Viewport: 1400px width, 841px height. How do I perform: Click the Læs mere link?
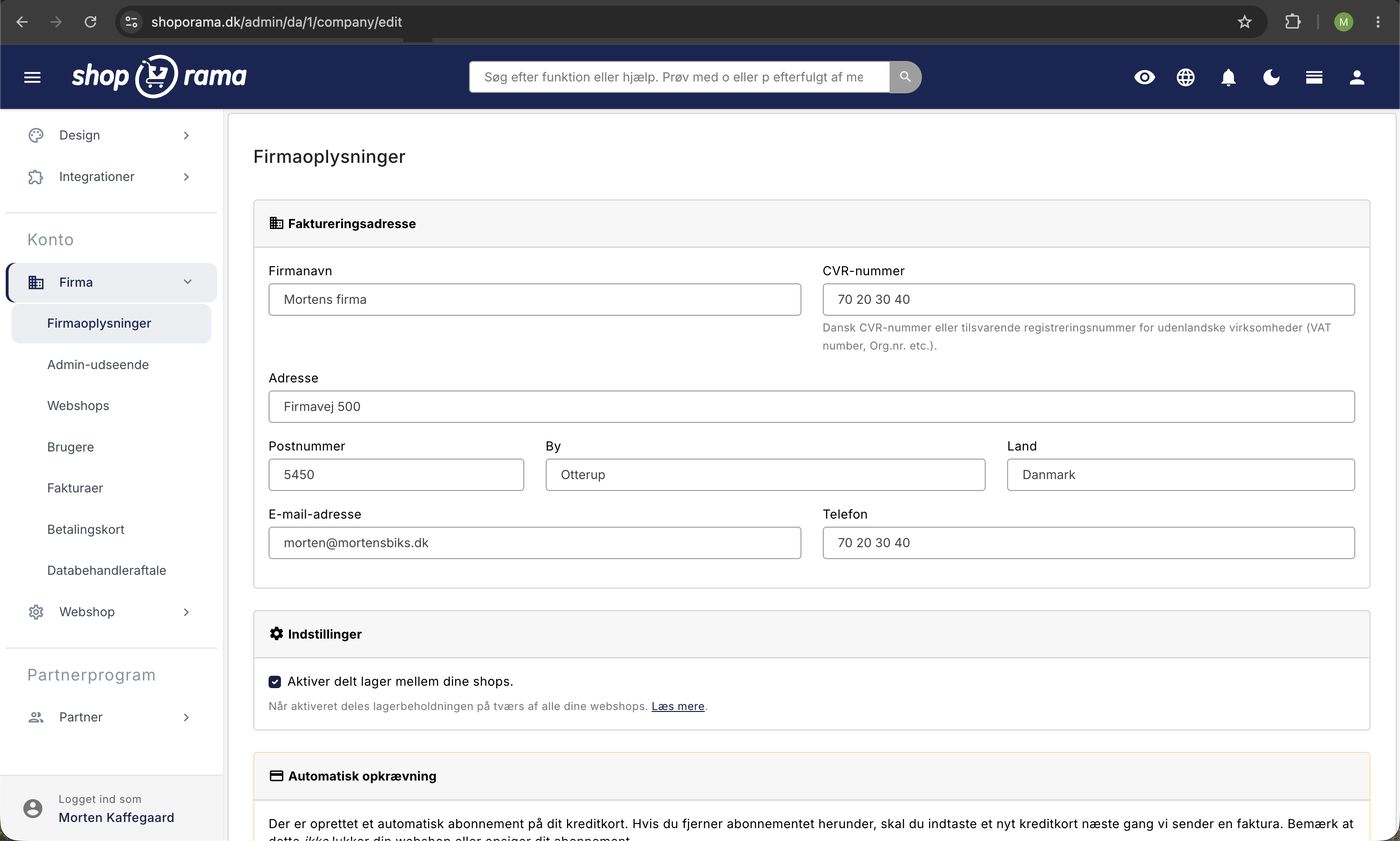tap(678, 706)
